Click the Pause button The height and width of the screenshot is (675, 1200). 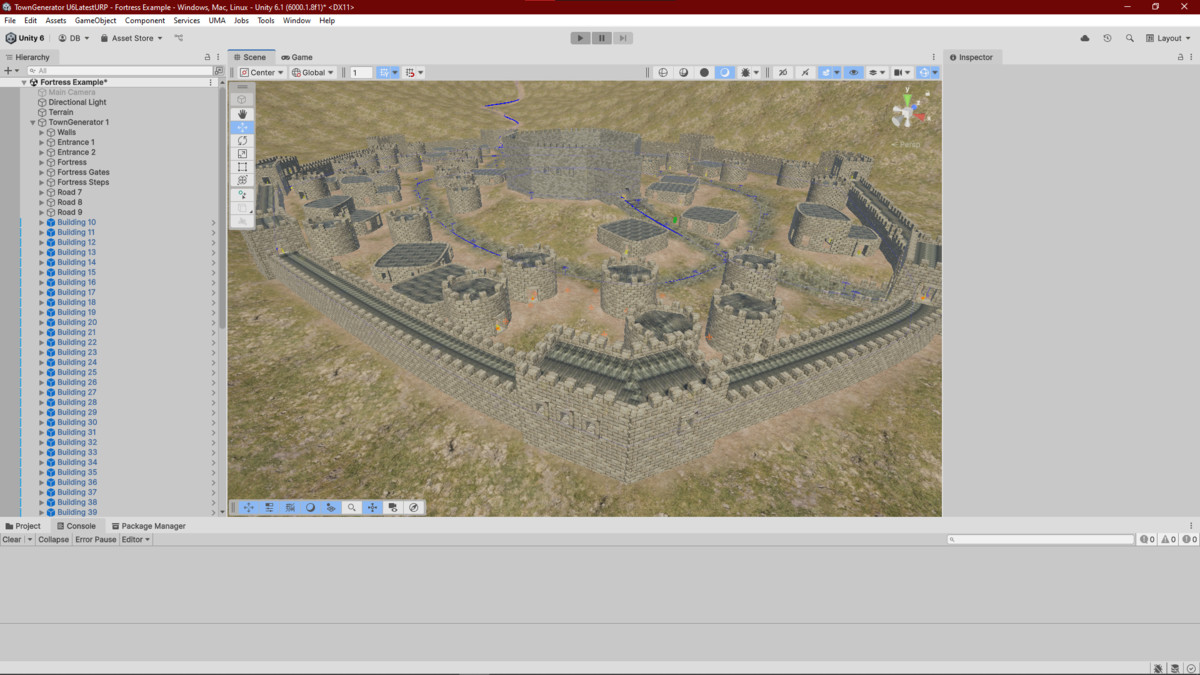[601, 38]
